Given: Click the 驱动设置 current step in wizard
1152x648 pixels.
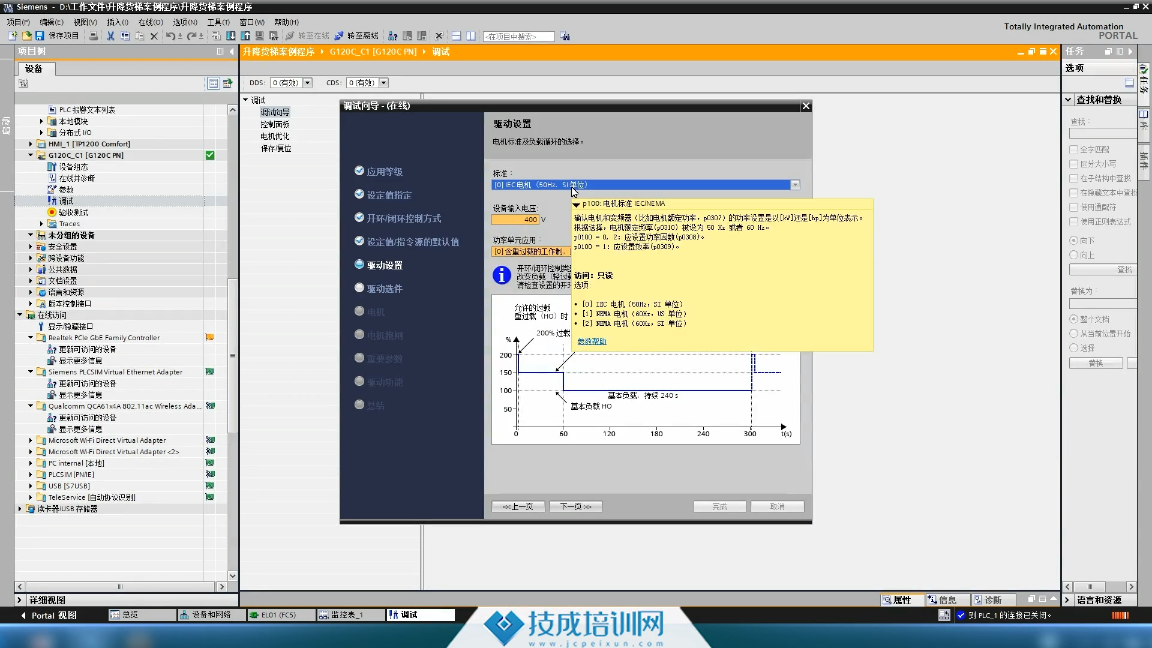Looking at the screenshot, I should click(x=384, y=265).
